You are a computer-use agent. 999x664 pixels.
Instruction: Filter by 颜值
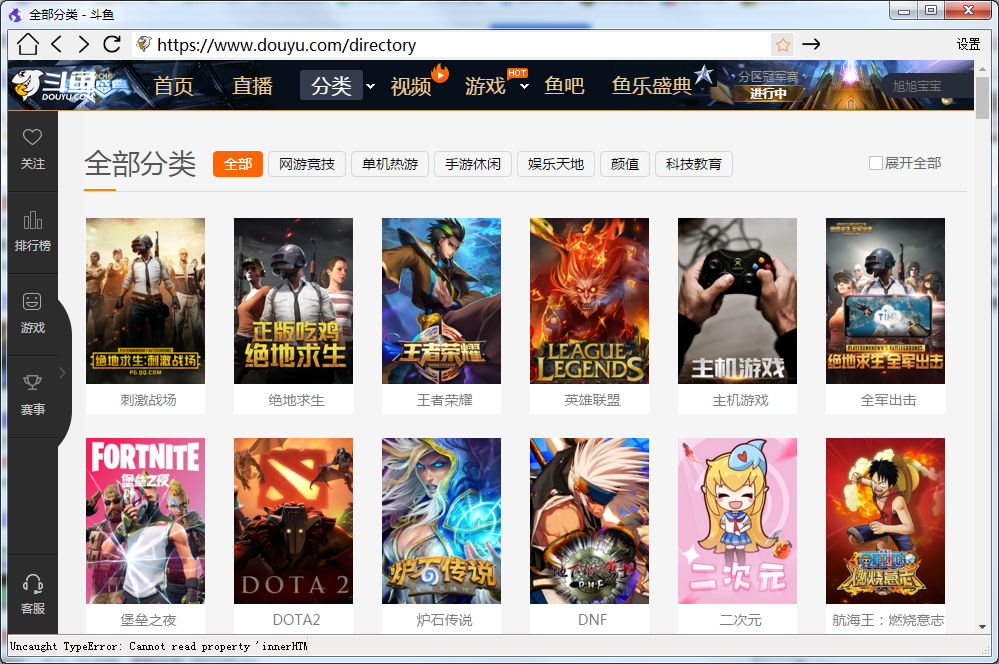pyautogui.click(x=624, y=164)
